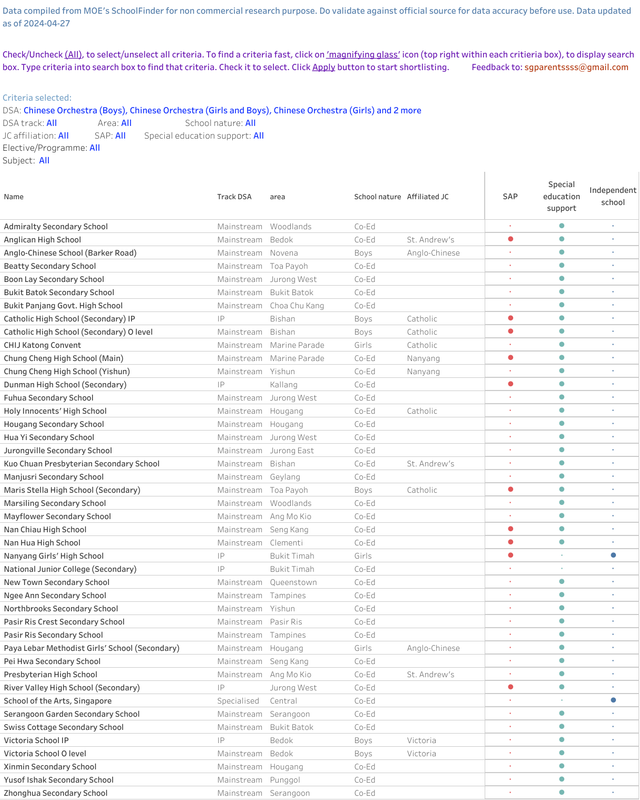The height and width of the screenshot is (800, 640).
Task: Click the Queenstown area cell for New Town Secondary
Action: (293, 583)
